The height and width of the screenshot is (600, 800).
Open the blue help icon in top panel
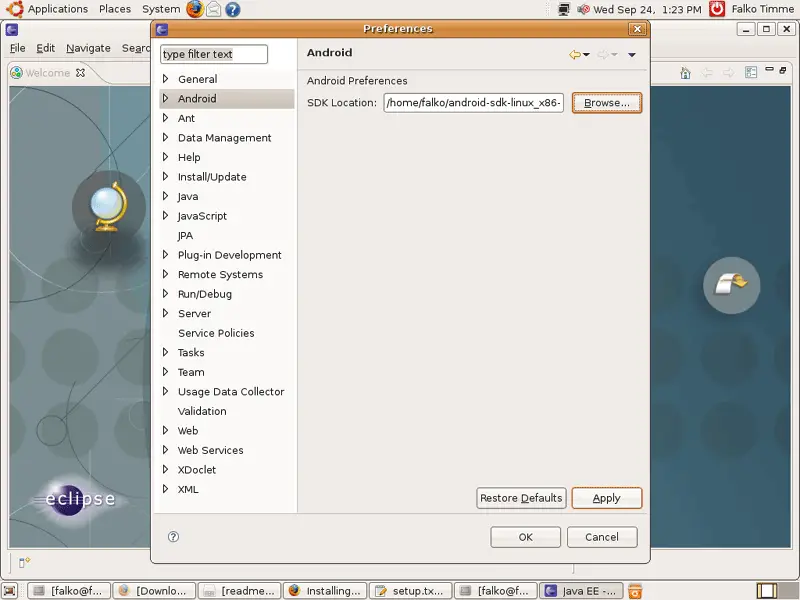233,9
